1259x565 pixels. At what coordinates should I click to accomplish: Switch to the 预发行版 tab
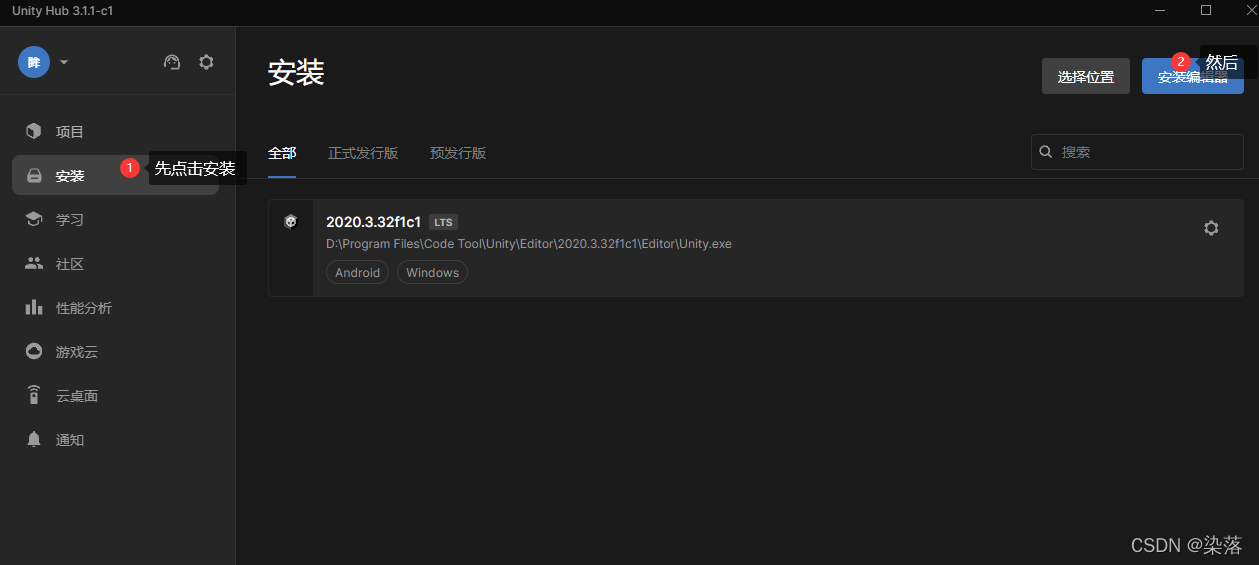(458, 153)
